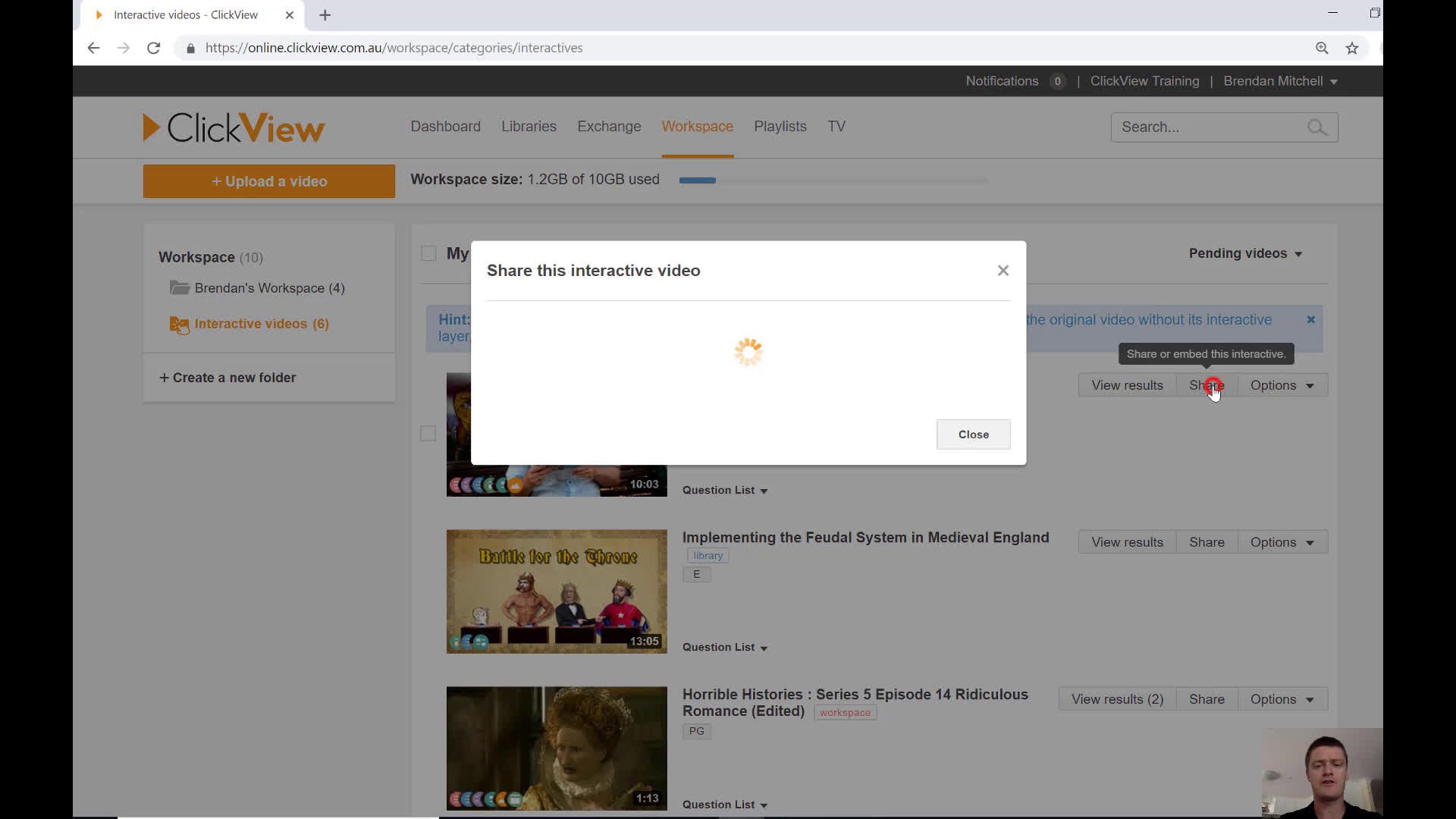Tick the first video's checkbox
The width and height of the screenshot is (1456, 819).
tap(428, 433)
